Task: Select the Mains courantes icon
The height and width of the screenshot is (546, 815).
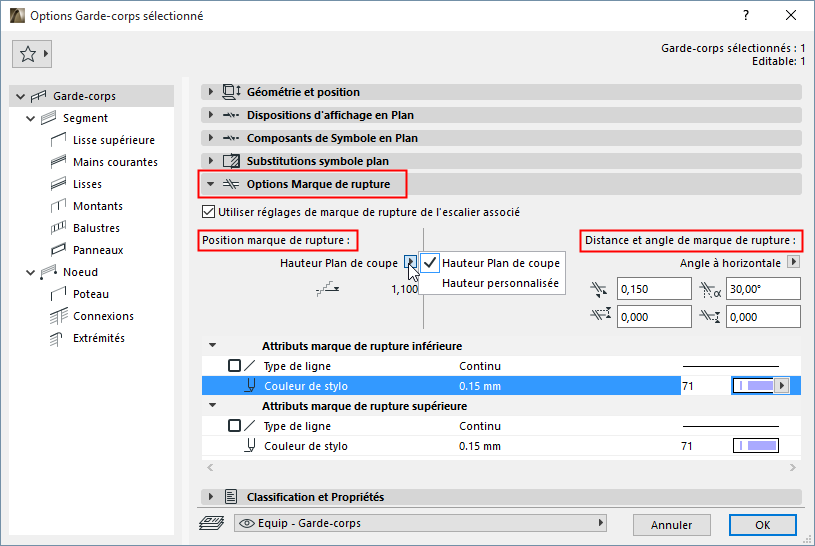Action: [58, 162]
